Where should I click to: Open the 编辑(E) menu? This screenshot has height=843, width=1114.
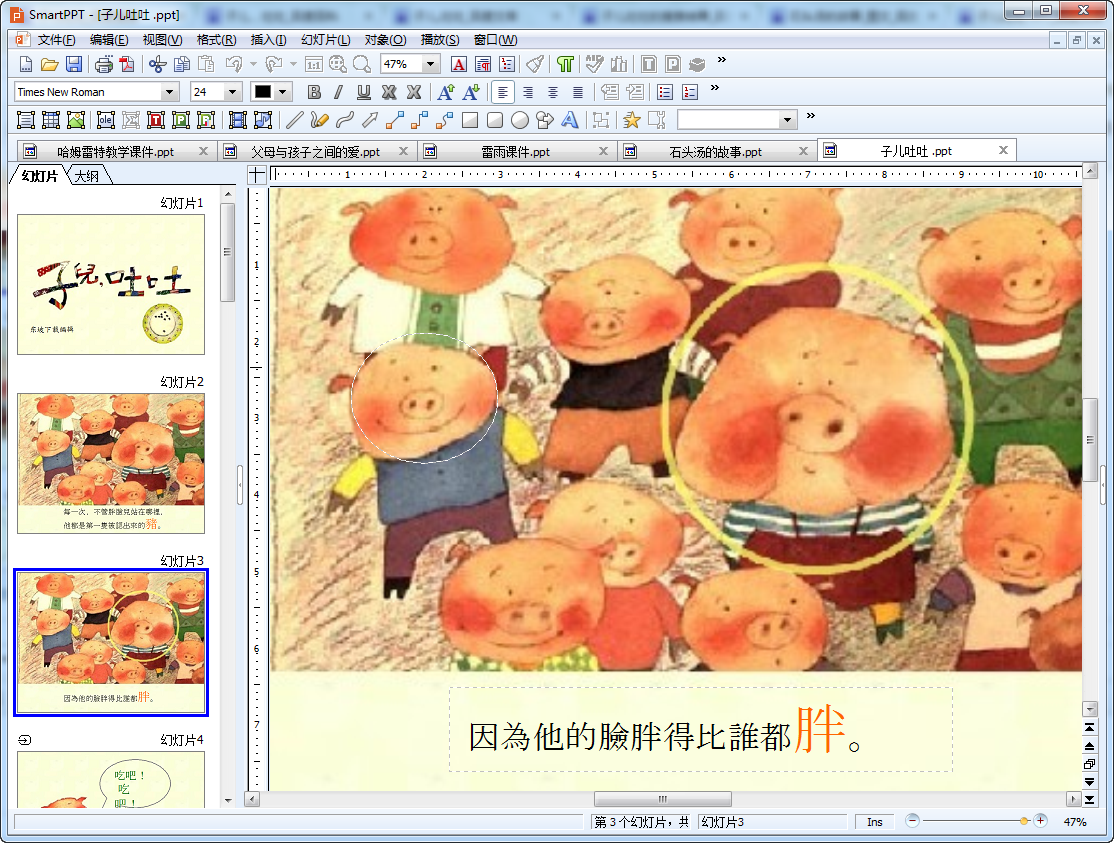[x=109, y=40]
